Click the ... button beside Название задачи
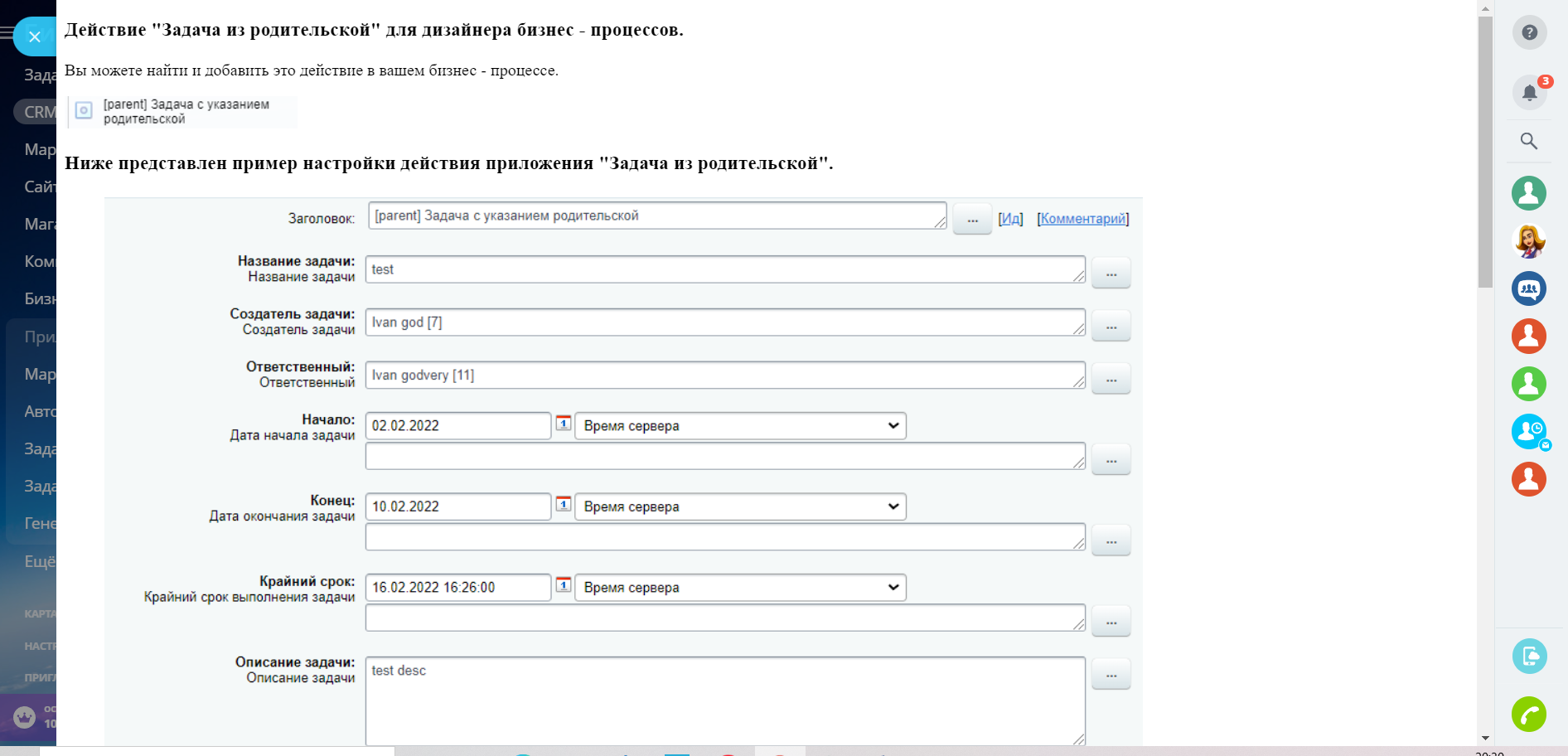This screenshot has width=1568, height=756. pyautogui.click(x=1111, y=273)
